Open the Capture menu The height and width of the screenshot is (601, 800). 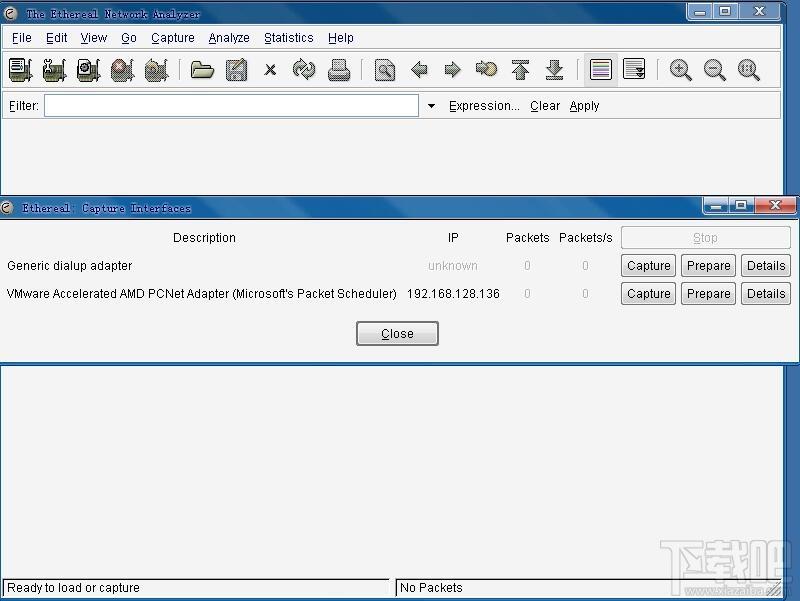click(173, 38)
